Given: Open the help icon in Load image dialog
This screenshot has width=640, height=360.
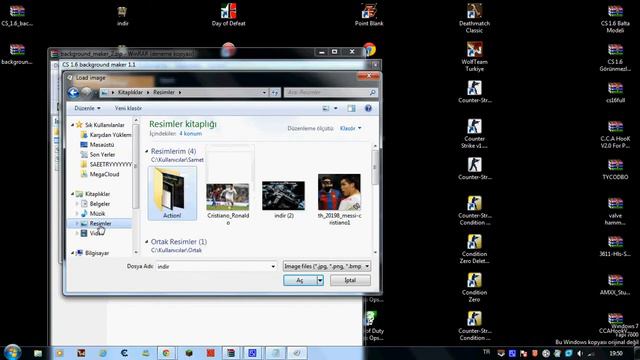Looking at the screenshot, I should [x=368, y=108].
